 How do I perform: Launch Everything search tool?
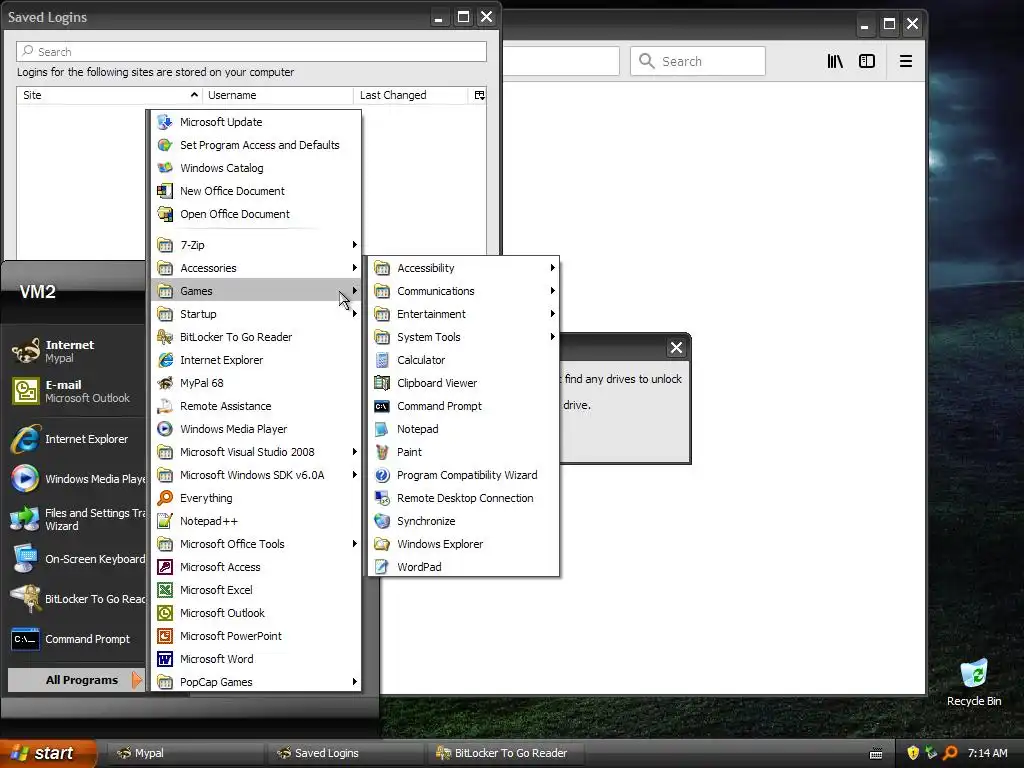(256, 498)
